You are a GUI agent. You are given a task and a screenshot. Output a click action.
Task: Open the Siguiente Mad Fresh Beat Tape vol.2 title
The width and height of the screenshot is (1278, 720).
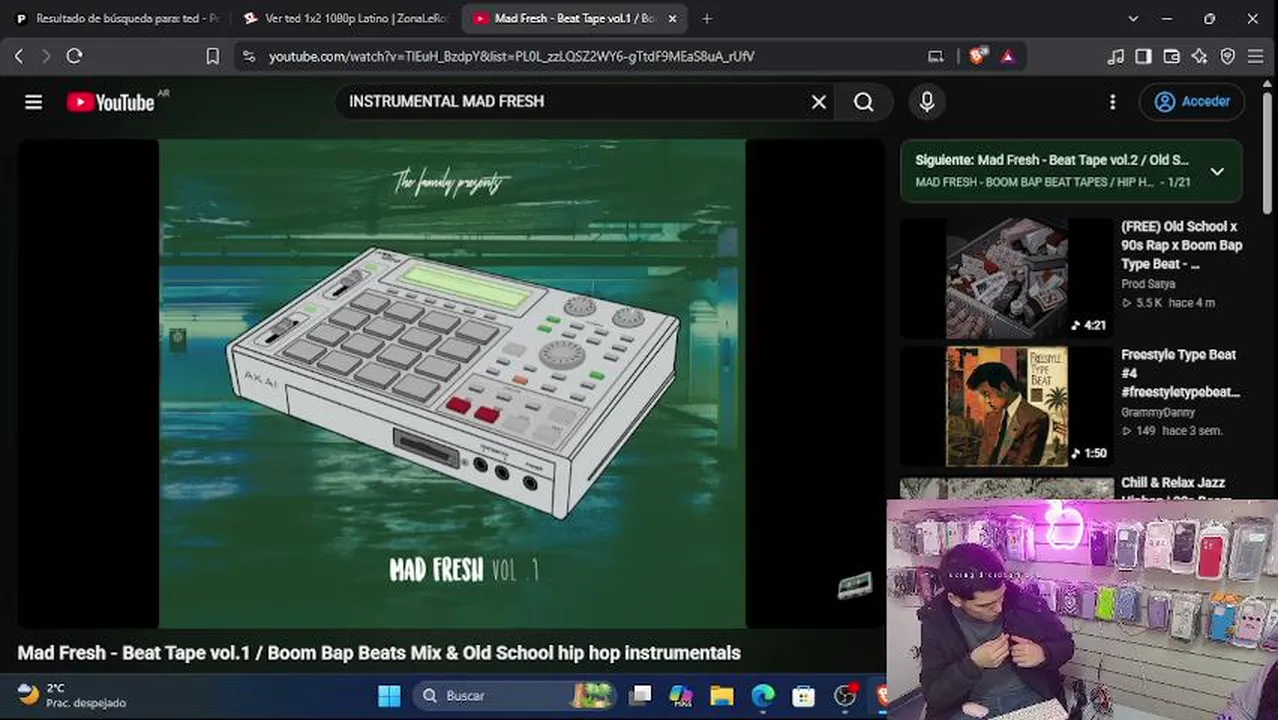point(1052,160)
